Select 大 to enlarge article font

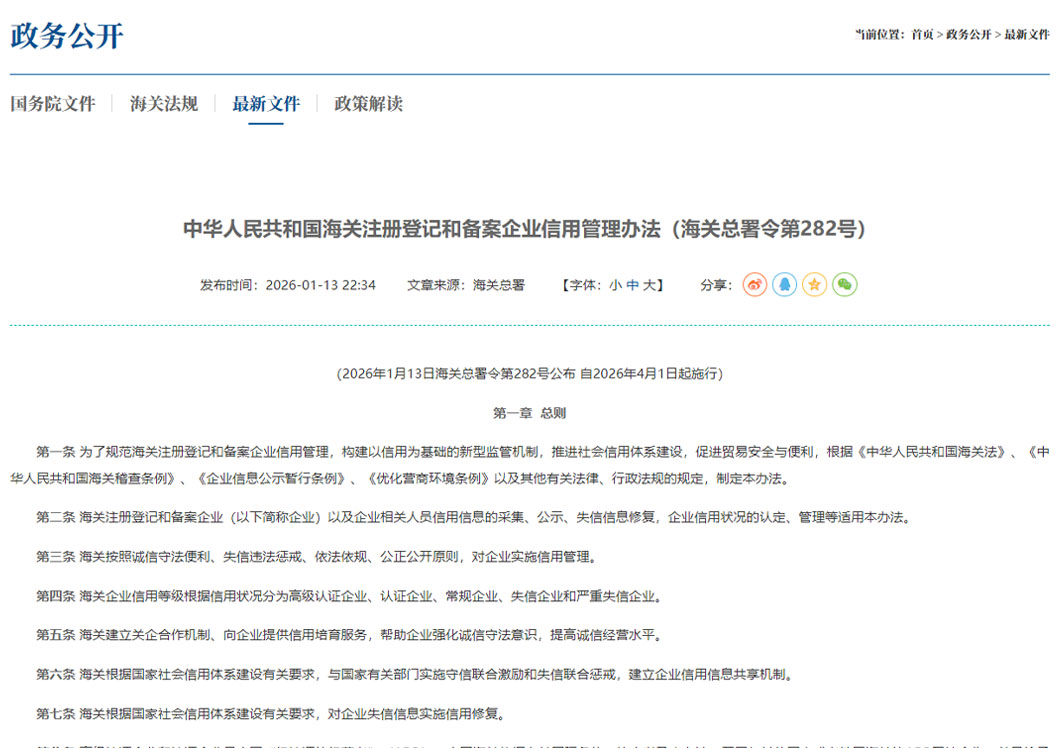pos(648,285)
